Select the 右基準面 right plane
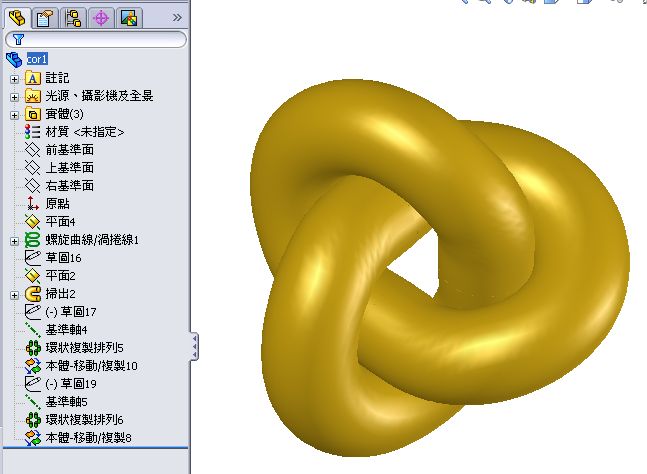This screenshot has width=647, height=474. click(70, 186)
